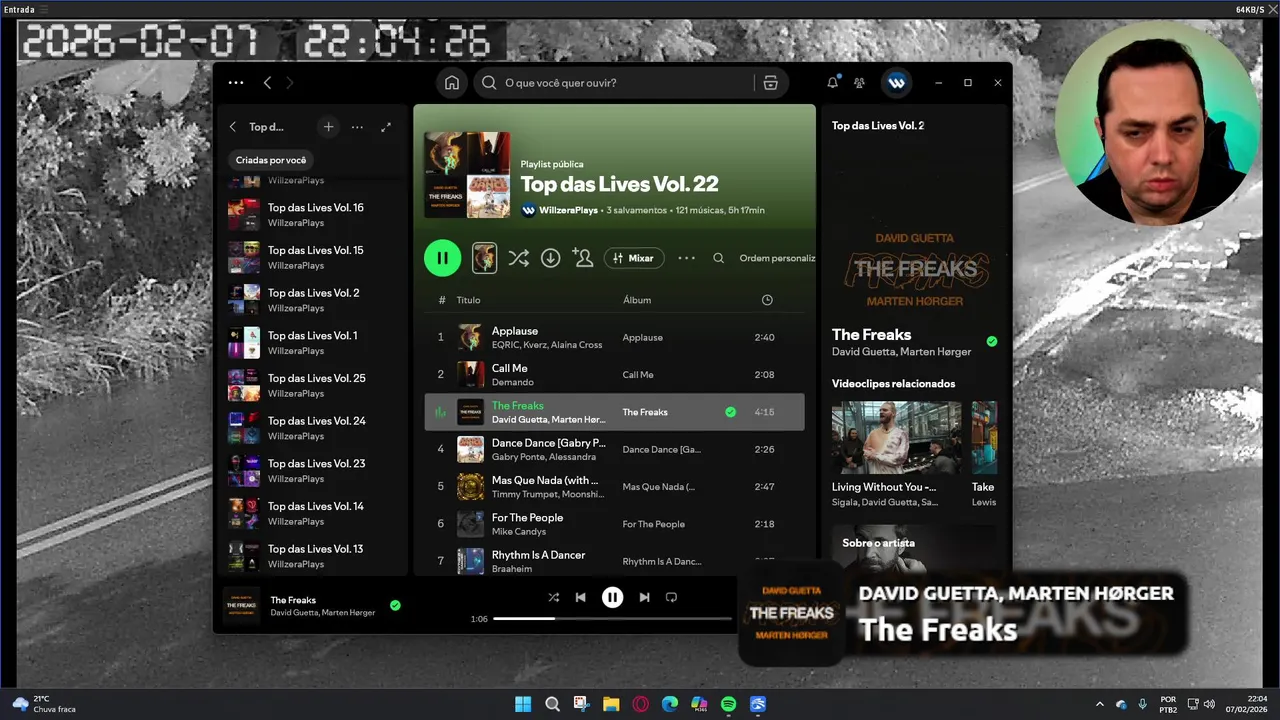Open Top das Lives Vol. 23 playlist
Image resolution: width=1280 pixels, height=720 pixels.
pyautogui.click(x=312, y=470)
